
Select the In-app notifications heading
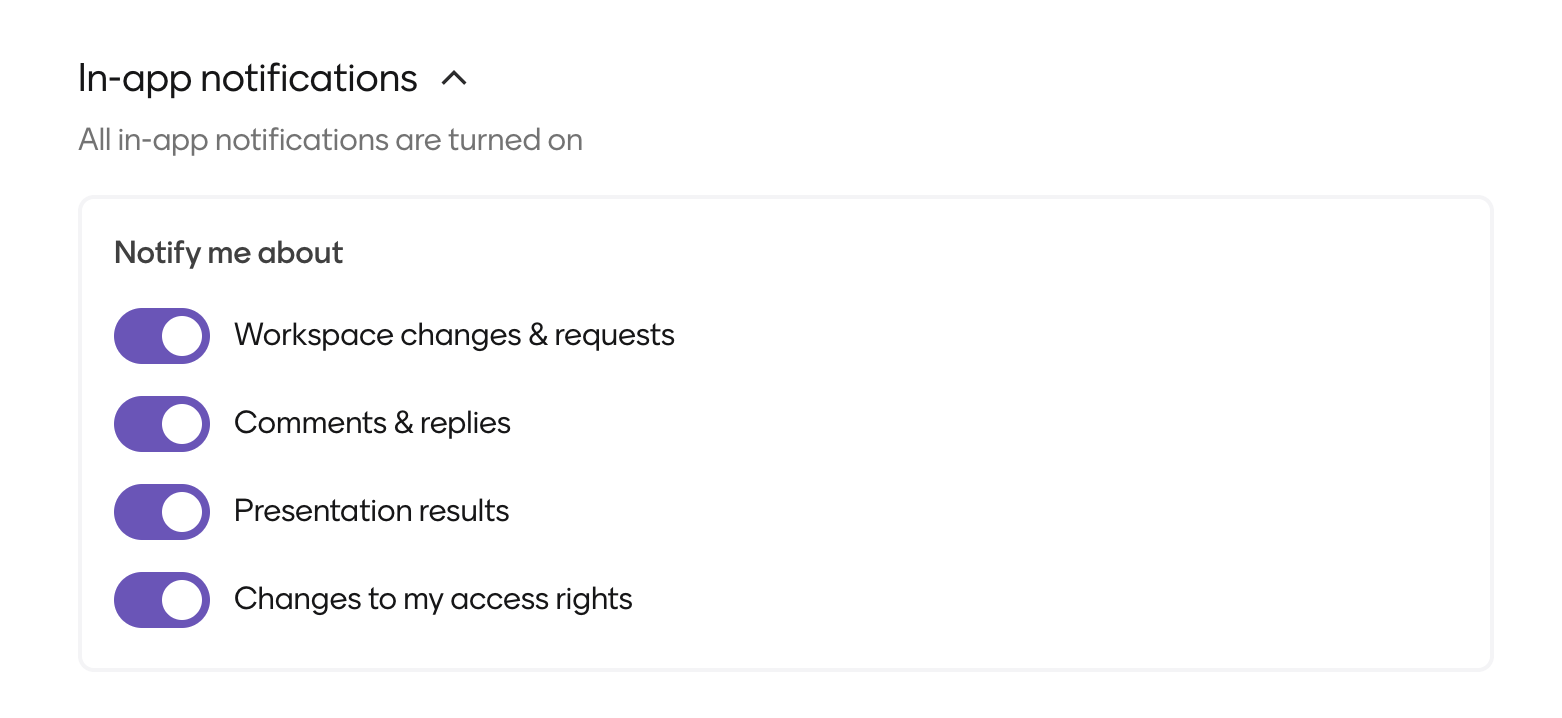247,78
